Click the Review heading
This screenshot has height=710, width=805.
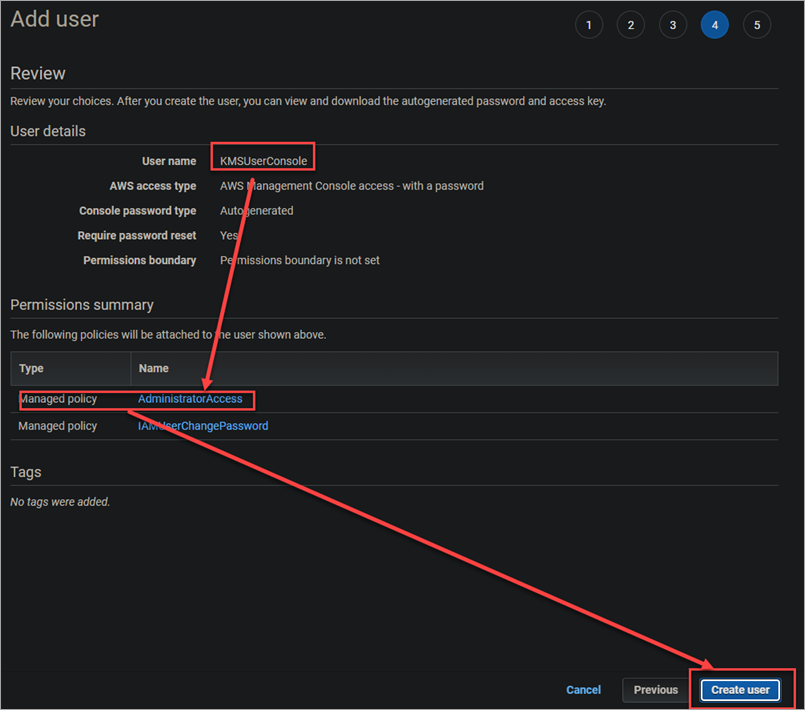pos(38,73)
